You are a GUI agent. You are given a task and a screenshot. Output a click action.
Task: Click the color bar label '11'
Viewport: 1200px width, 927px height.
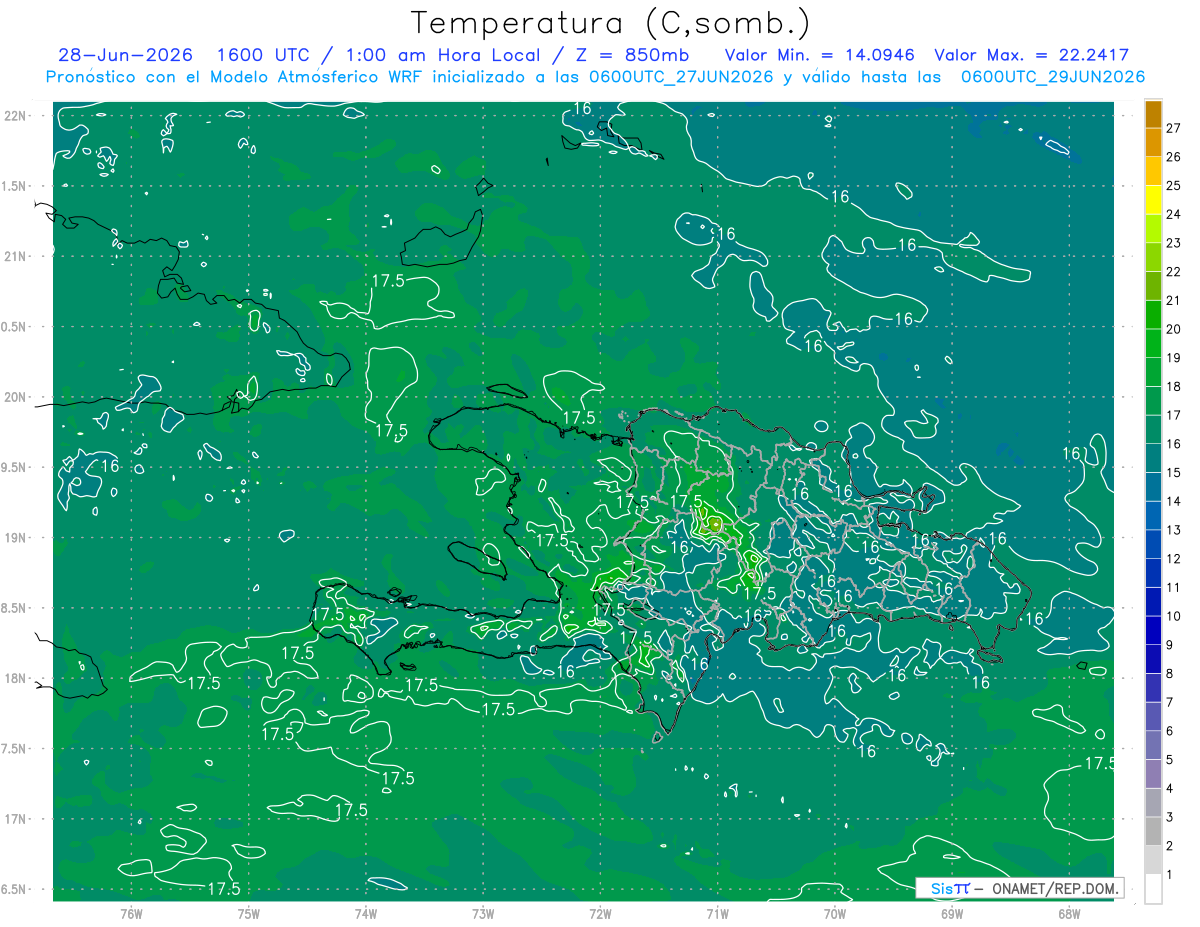1174,587
